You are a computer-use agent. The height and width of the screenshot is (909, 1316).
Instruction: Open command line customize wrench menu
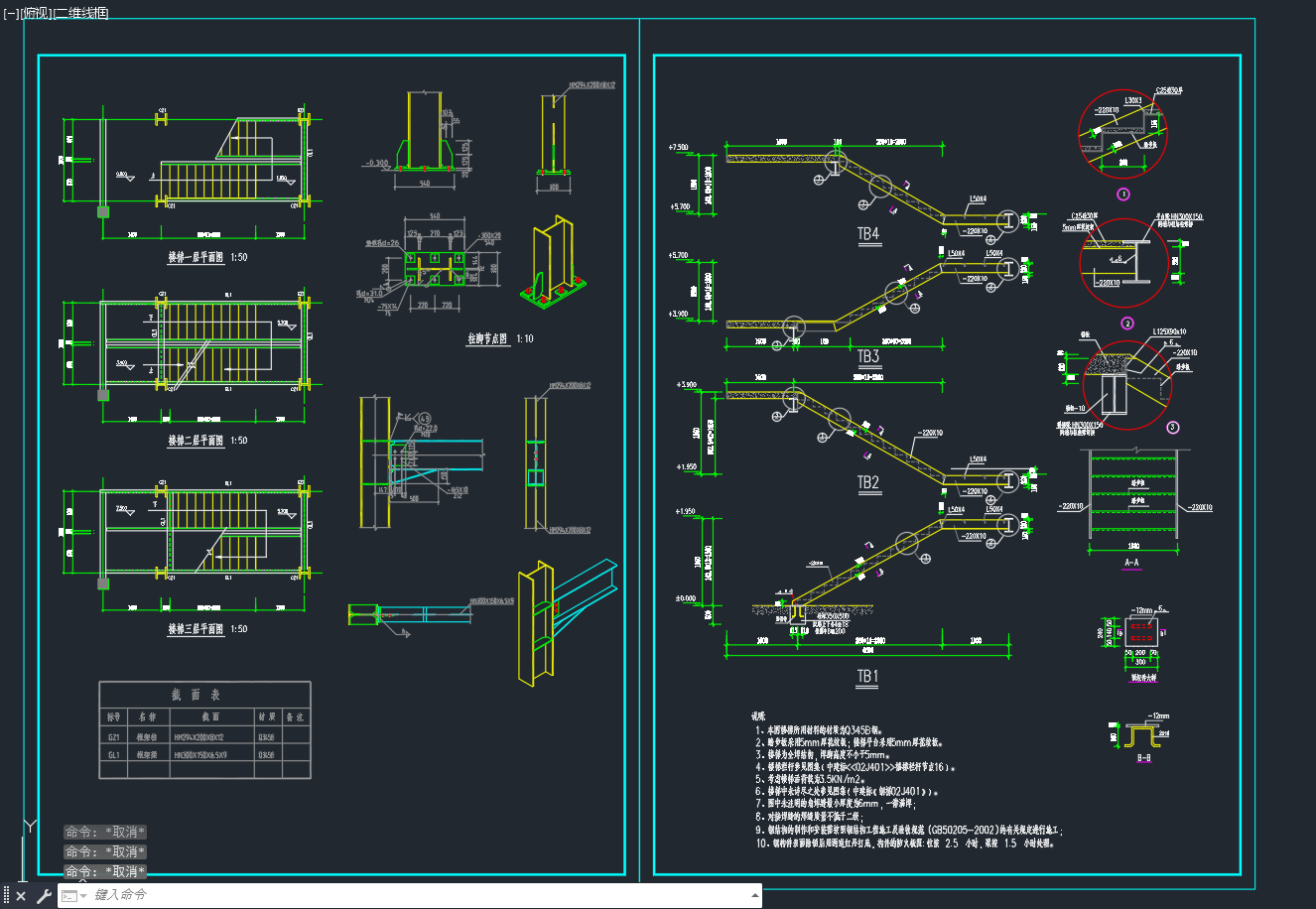pyautogui.click(x=44, y=896)
